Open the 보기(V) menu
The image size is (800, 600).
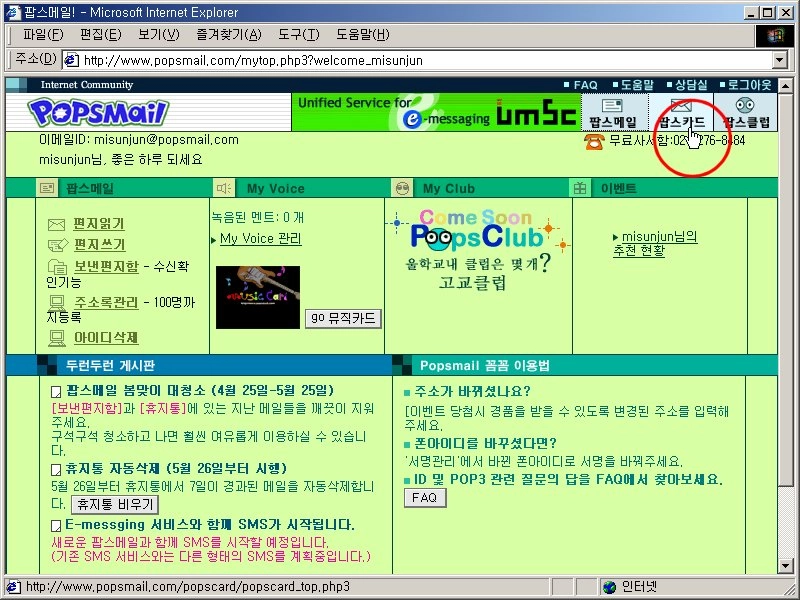tap(159, 35)
